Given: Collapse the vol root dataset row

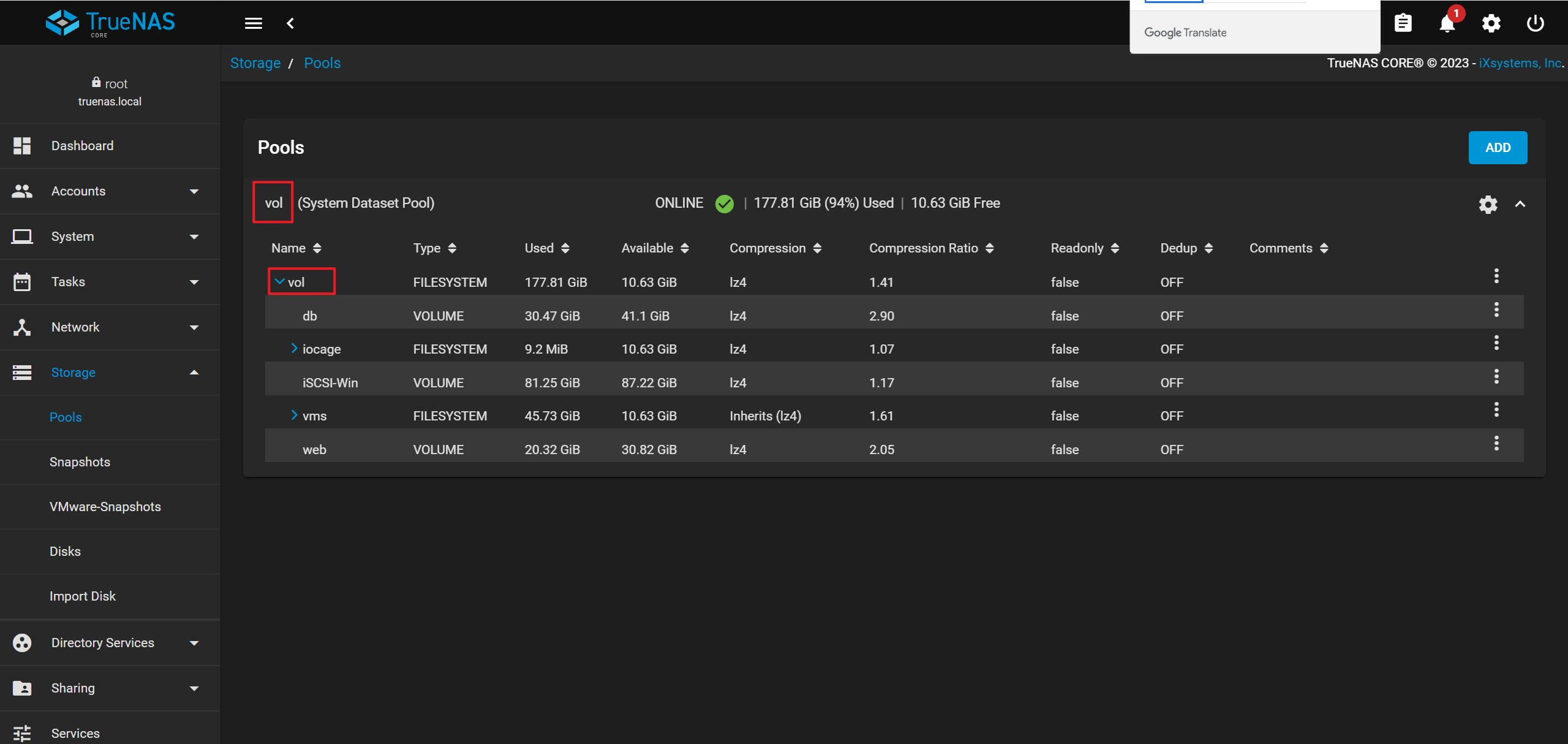Looking at the screenshot, I should click(x=280, y=282).
